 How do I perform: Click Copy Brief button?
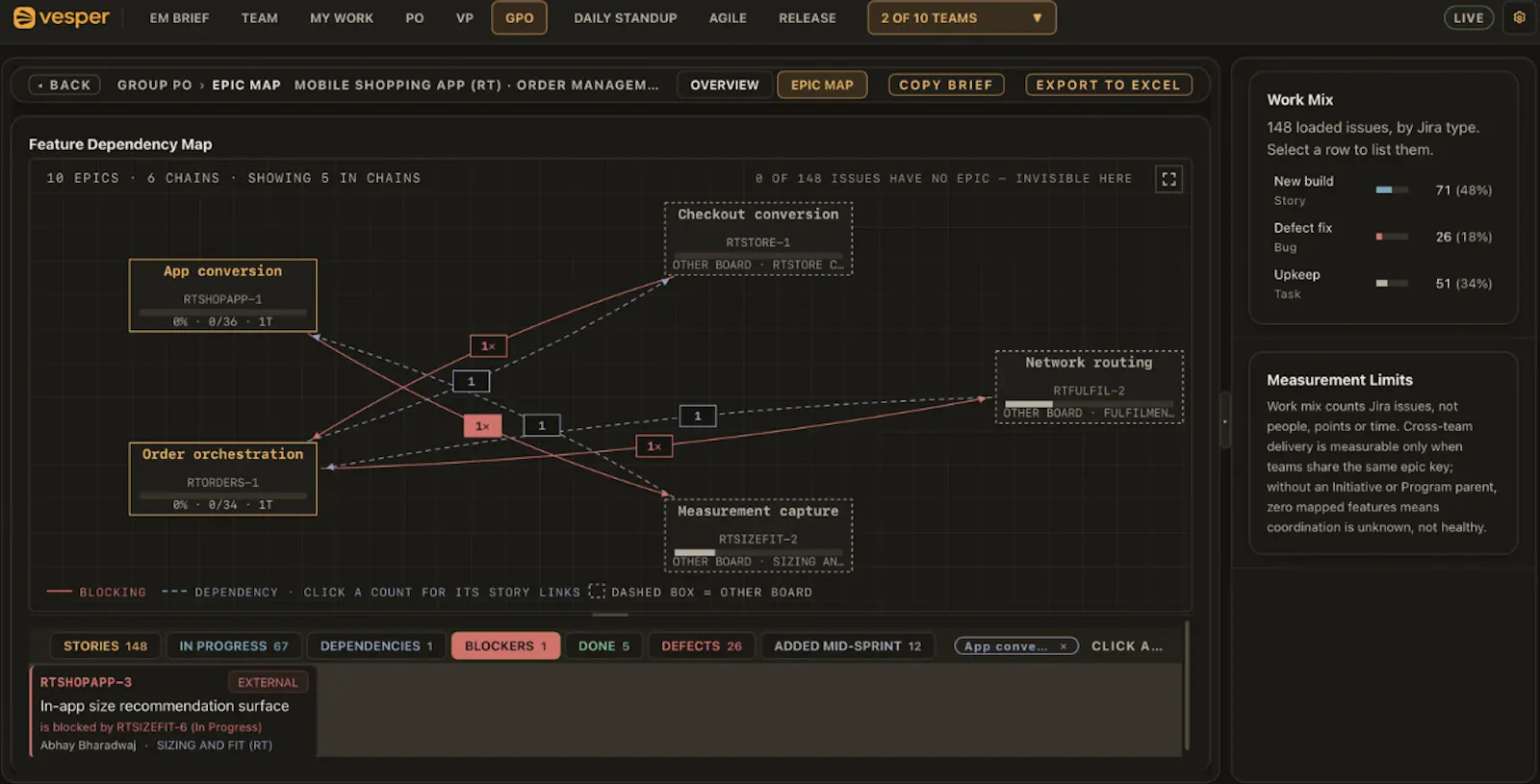coord(946,85)
